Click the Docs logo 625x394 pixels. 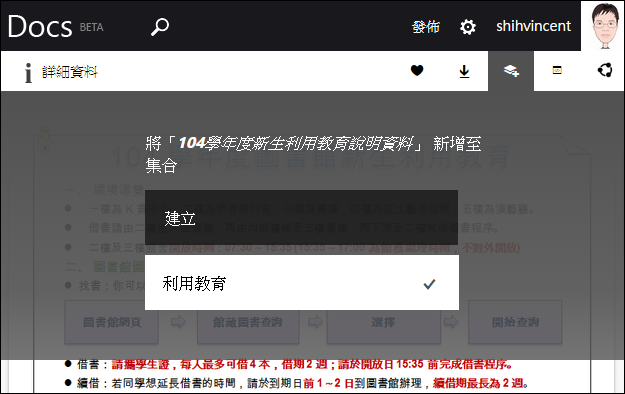[x=40, y=26]
